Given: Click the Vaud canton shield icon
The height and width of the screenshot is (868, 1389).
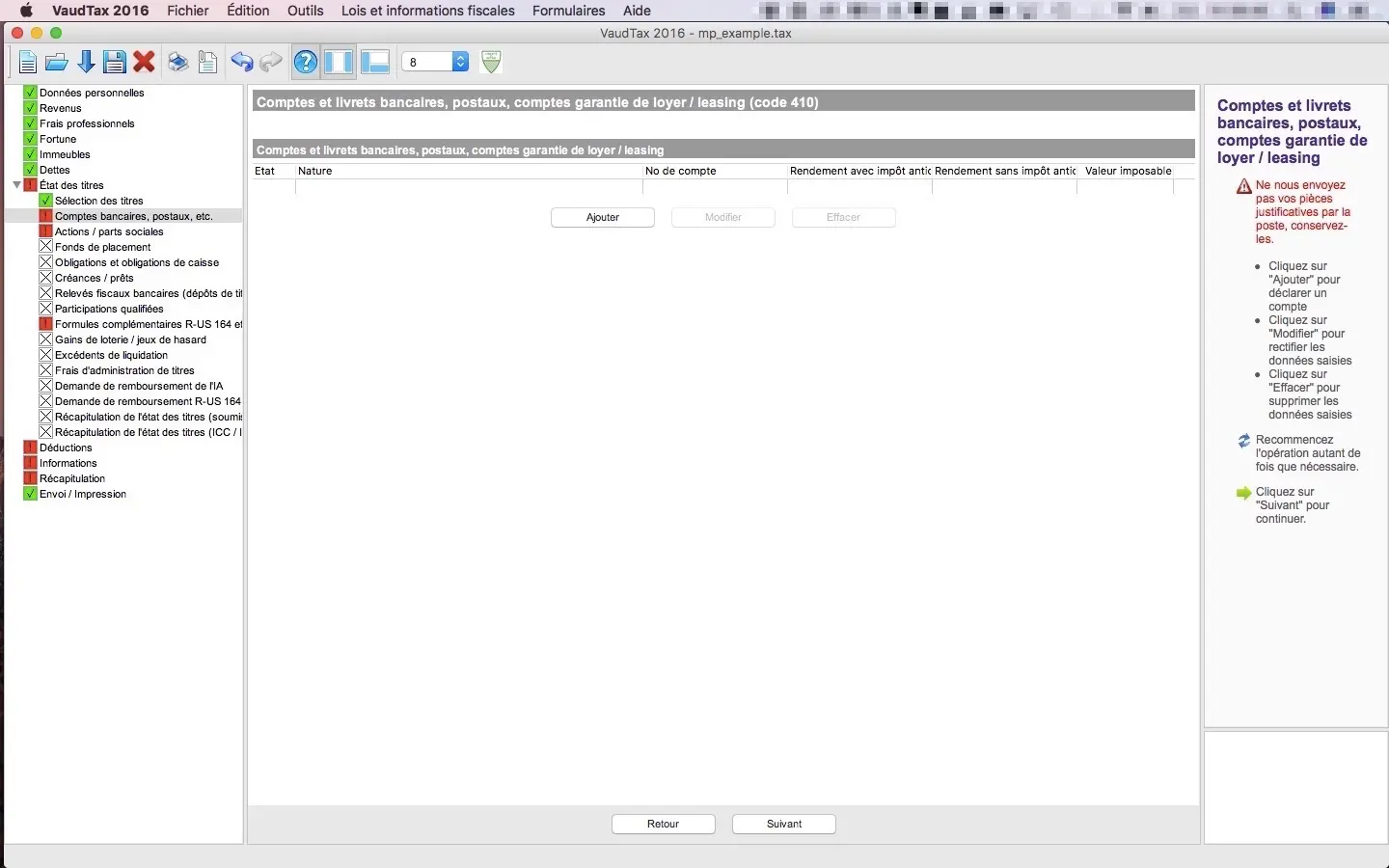Looking at the screenshot, I should [491, 62].
